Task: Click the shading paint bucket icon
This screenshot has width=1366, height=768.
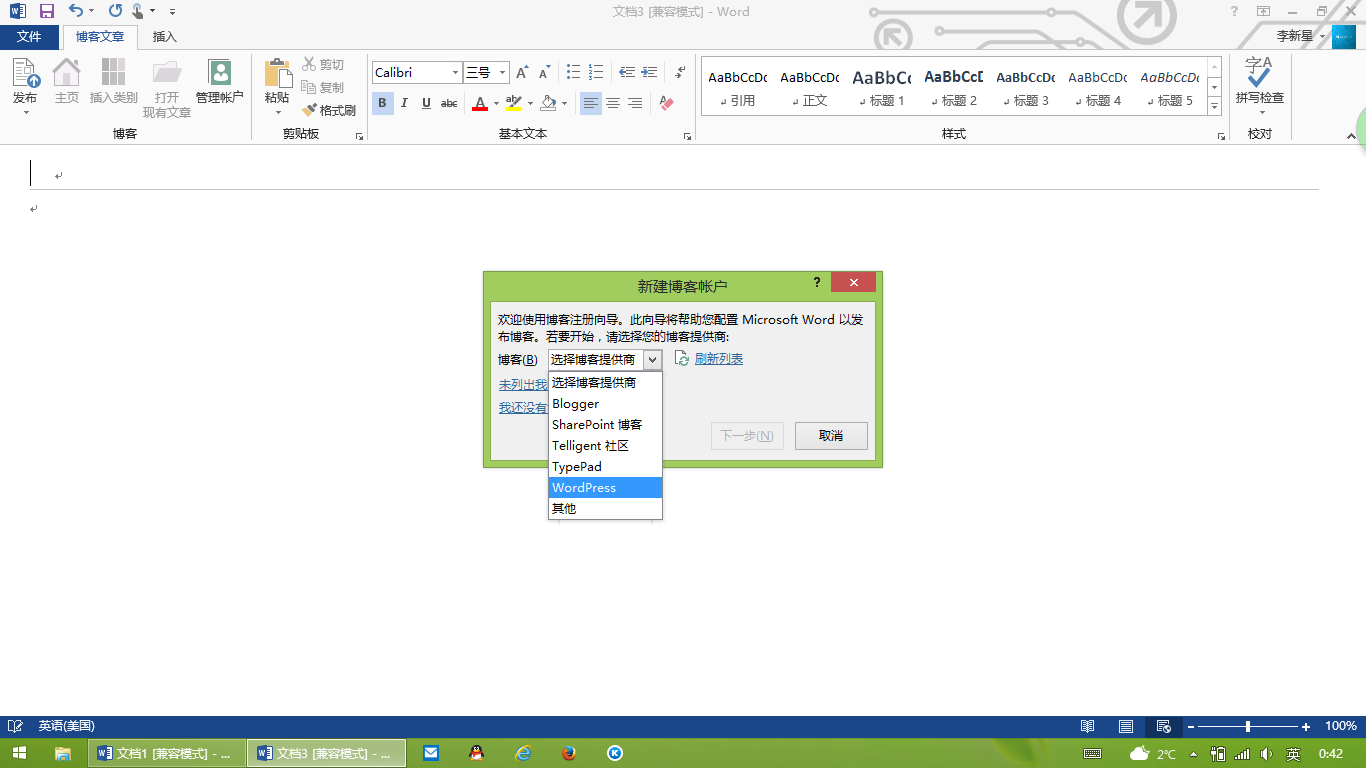Action: (547, 103)
